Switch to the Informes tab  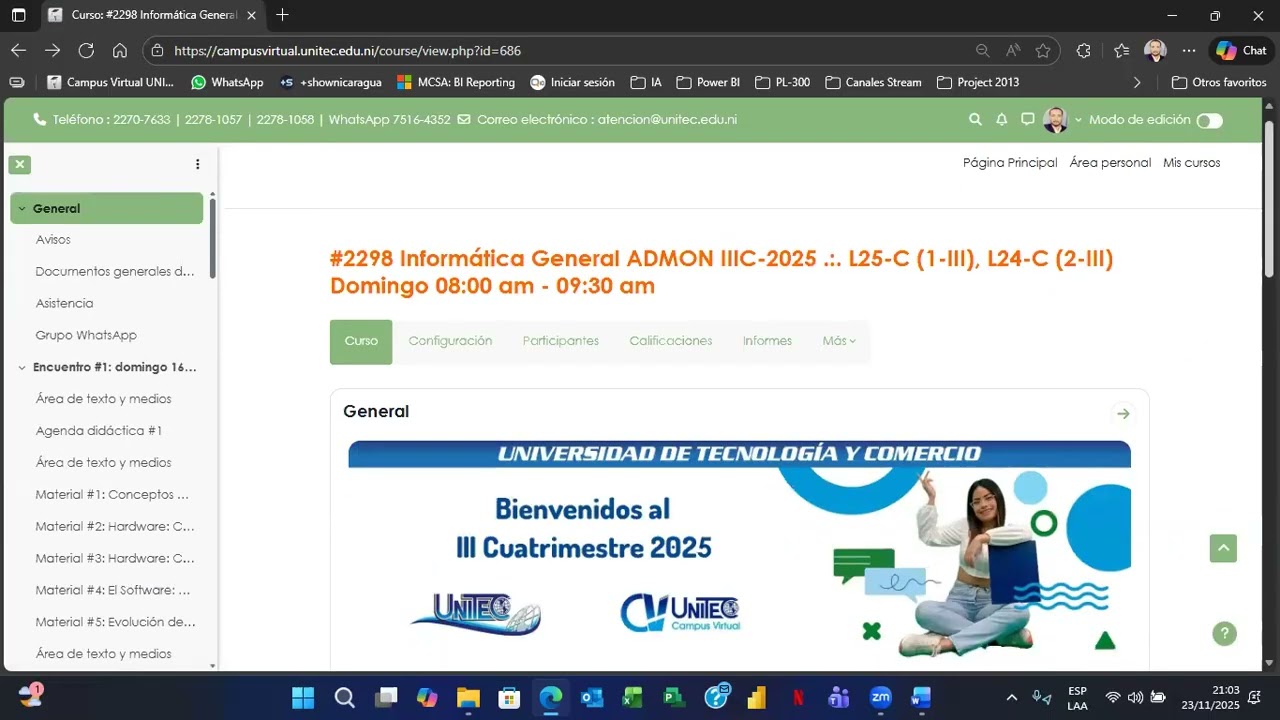pos(767,341)
